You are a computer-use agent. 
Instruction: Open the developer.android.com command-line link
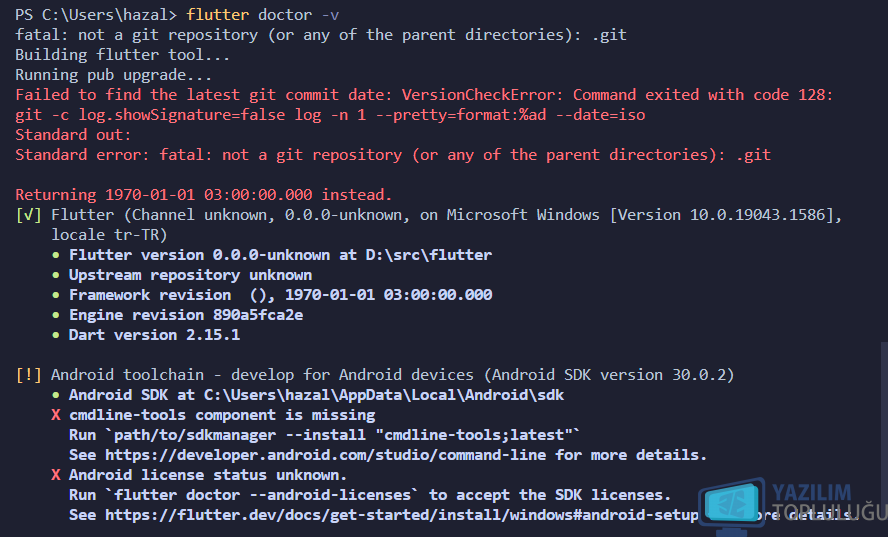326,455
